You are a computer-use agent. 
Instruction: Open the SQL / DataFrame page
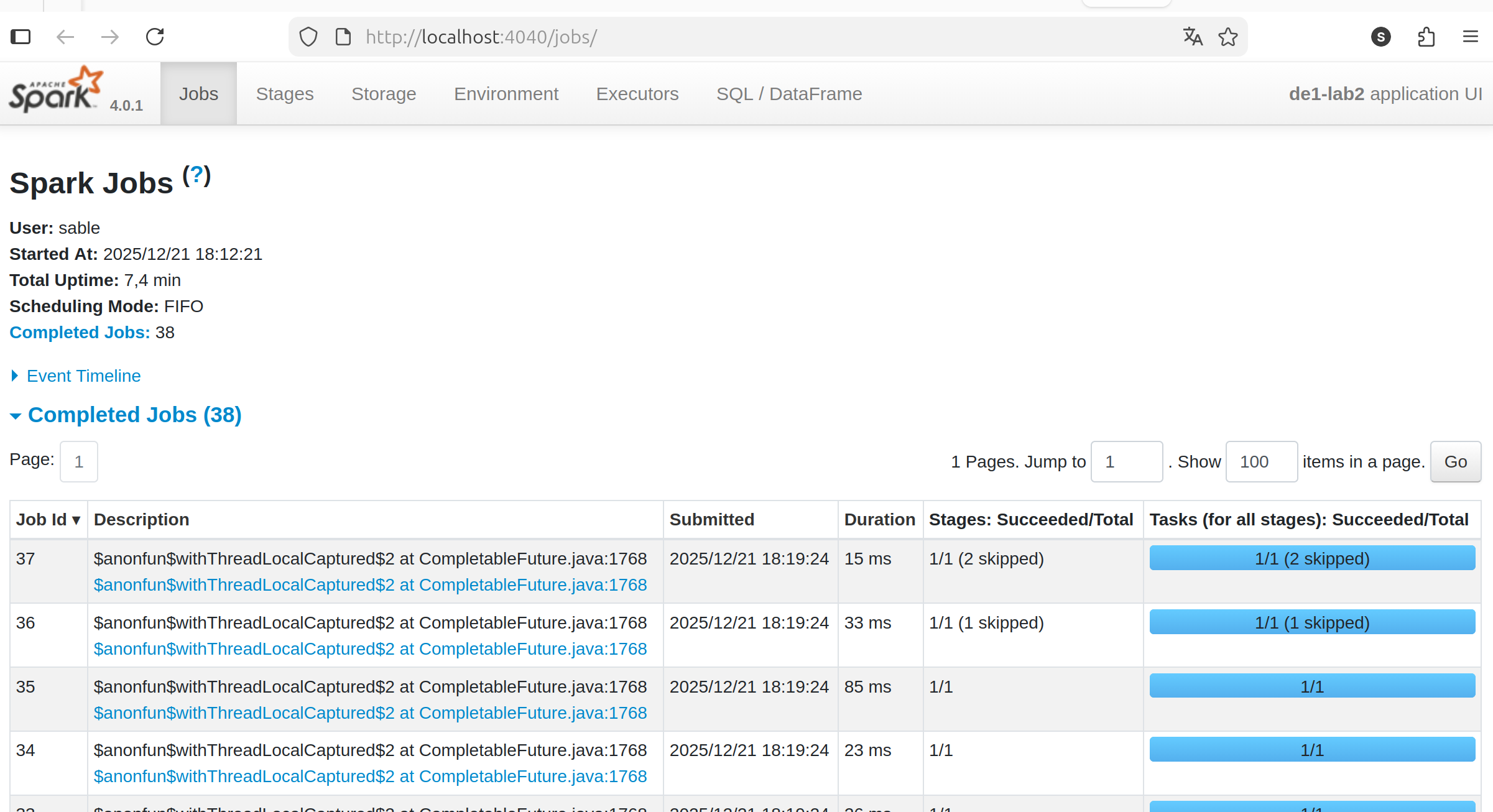click(x=789, y=93)
